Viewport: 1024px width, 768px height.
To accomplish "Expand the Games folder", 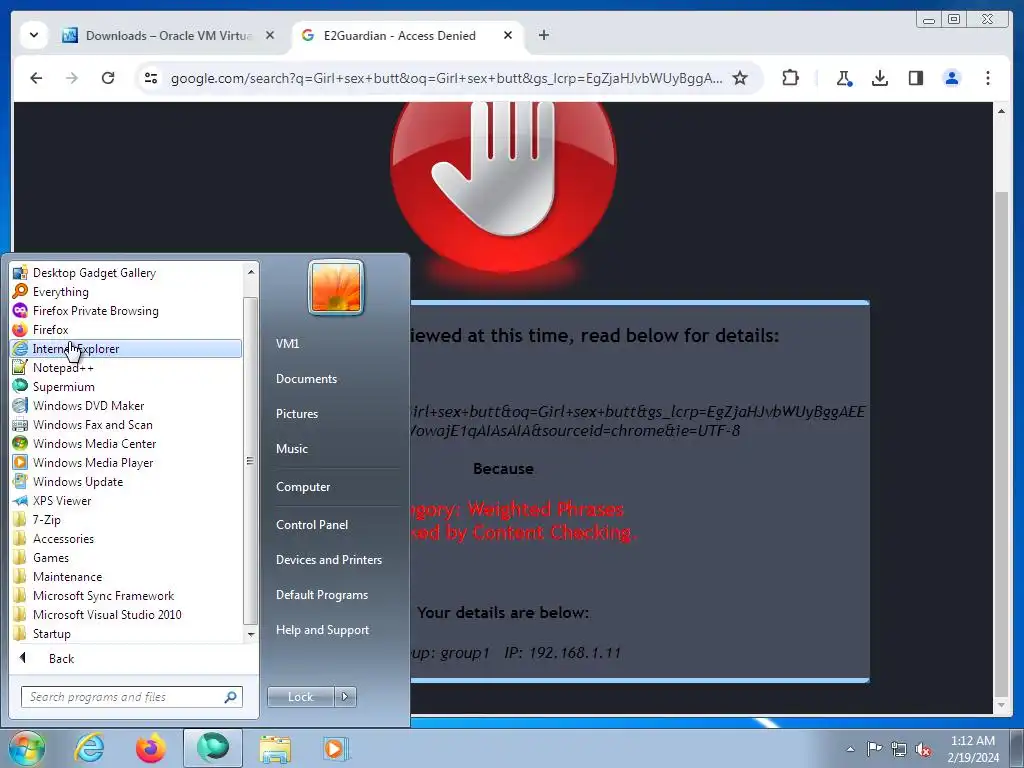I will tap(126, 558).
